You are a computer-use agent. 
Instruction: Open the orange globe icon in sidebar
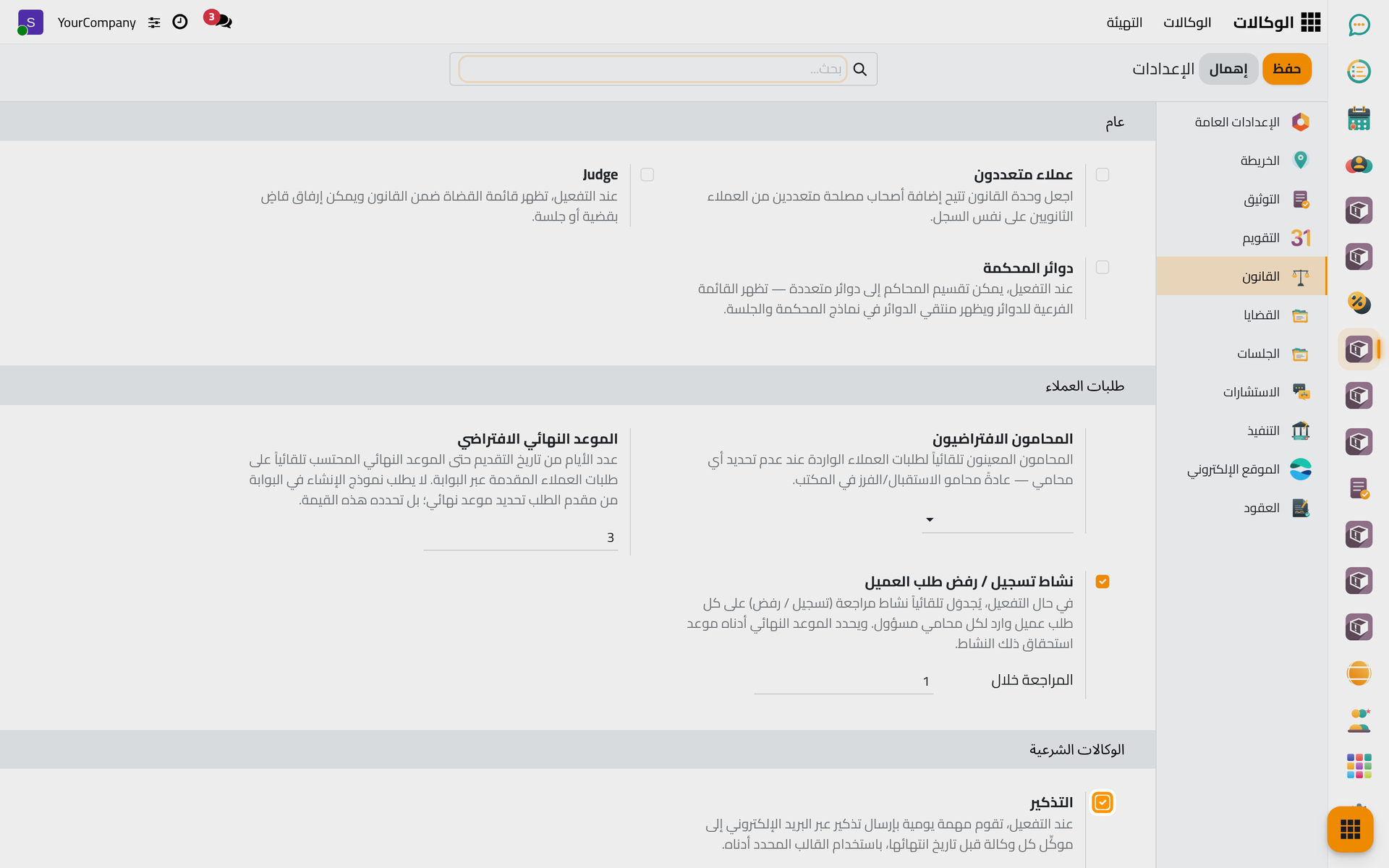point(1359,673)
